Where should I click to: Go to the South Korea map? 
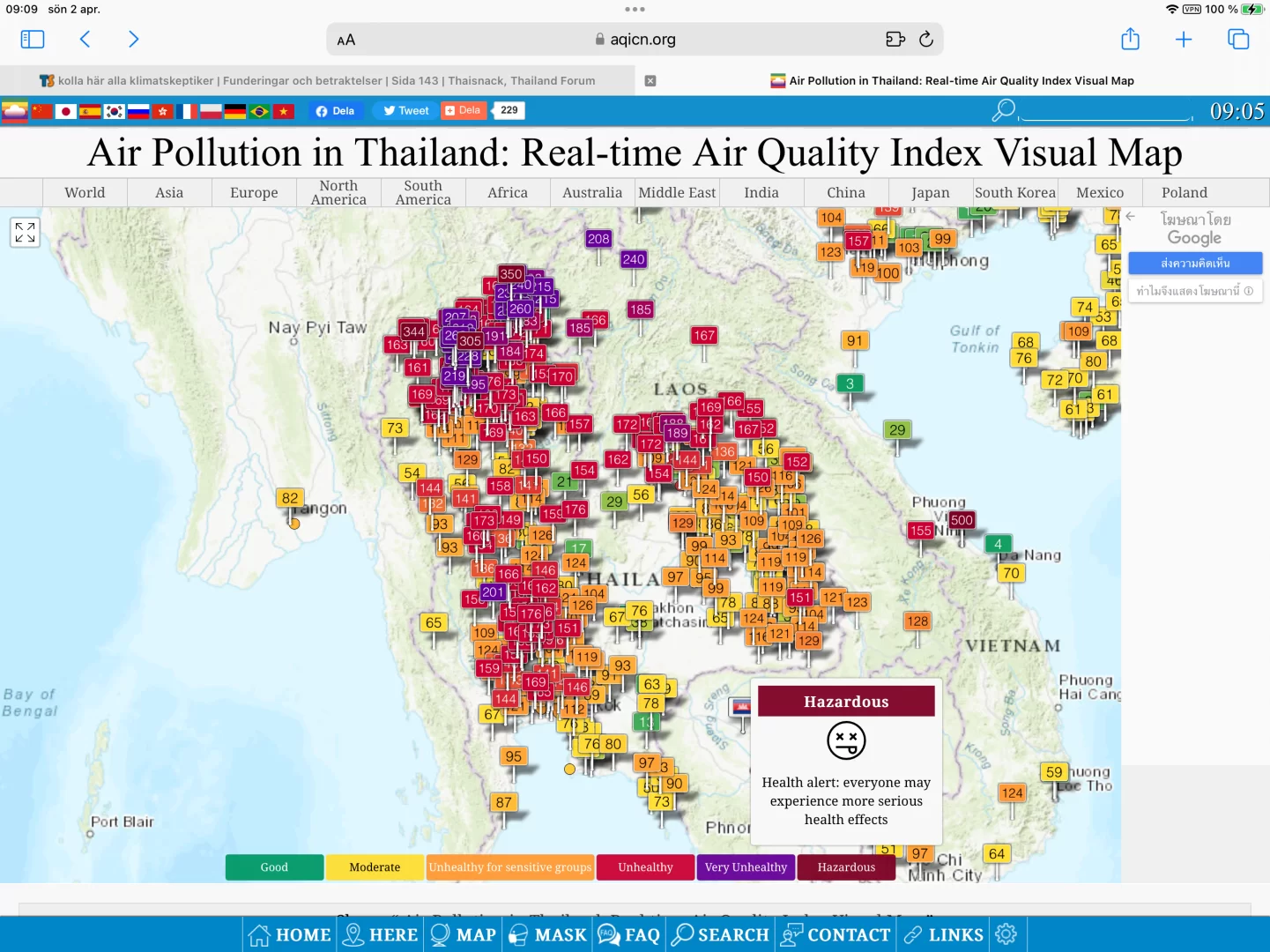click(x=1015, y=192)
